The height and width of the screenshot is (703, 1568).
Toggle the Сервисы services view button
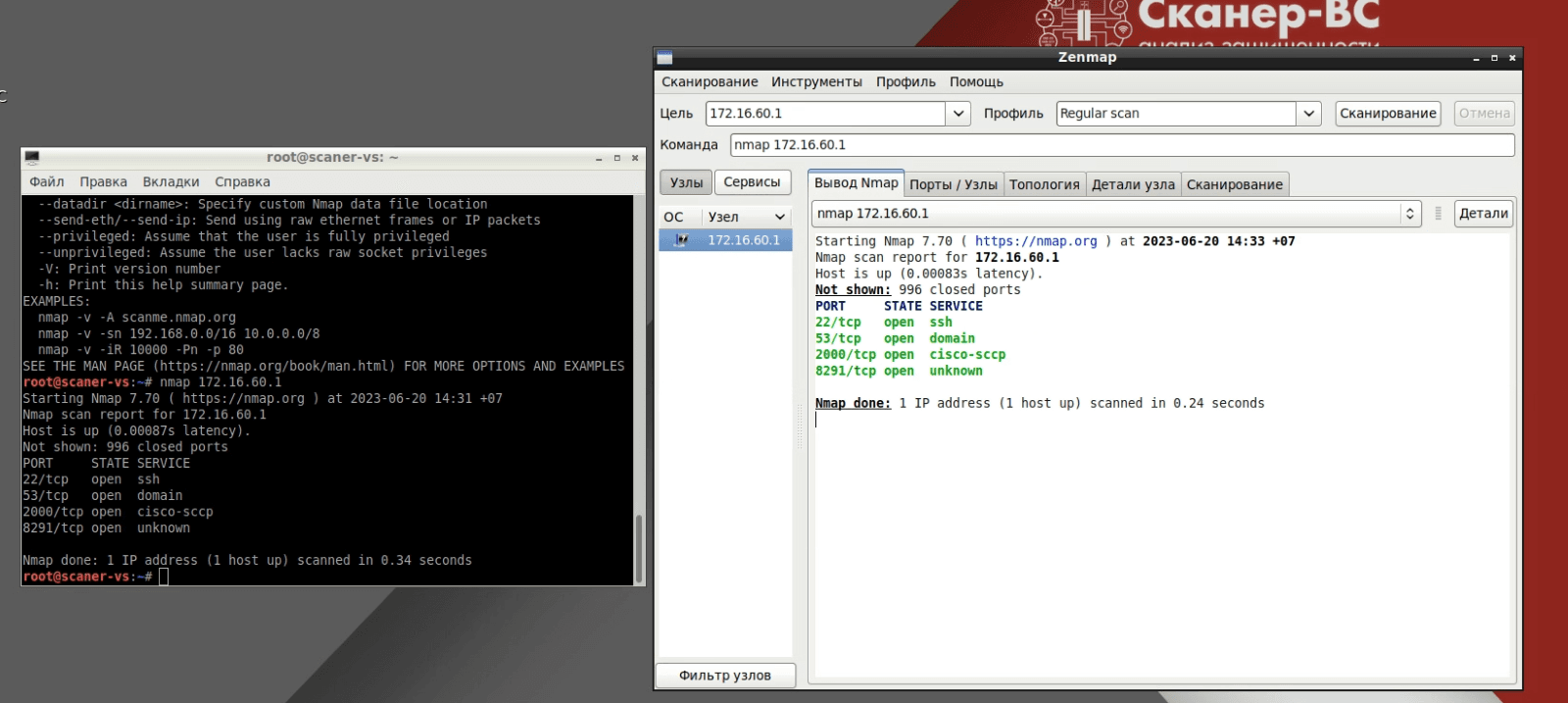tap(752, 182)
